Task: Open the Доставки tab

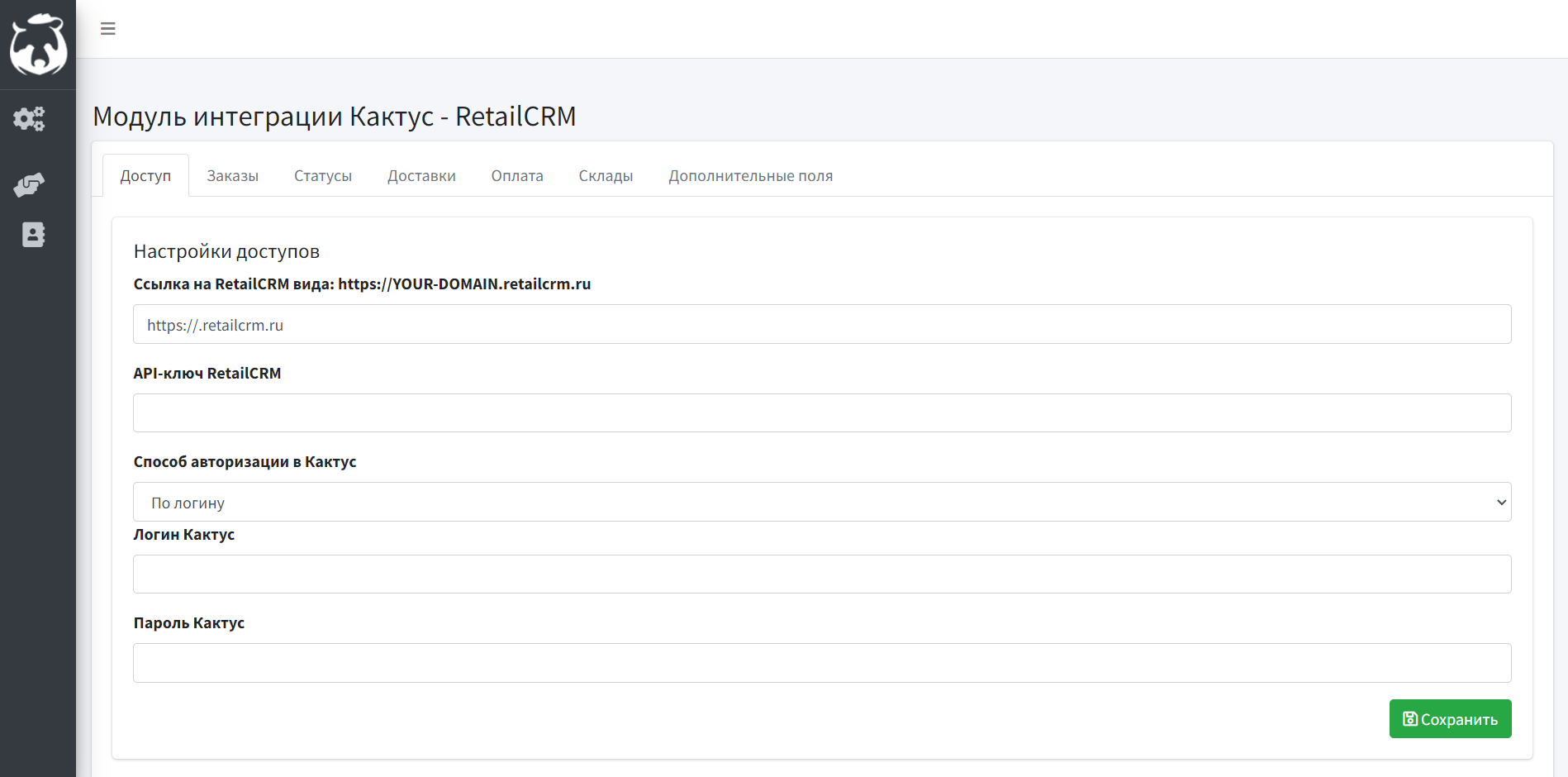Action: tap(421, 175)
